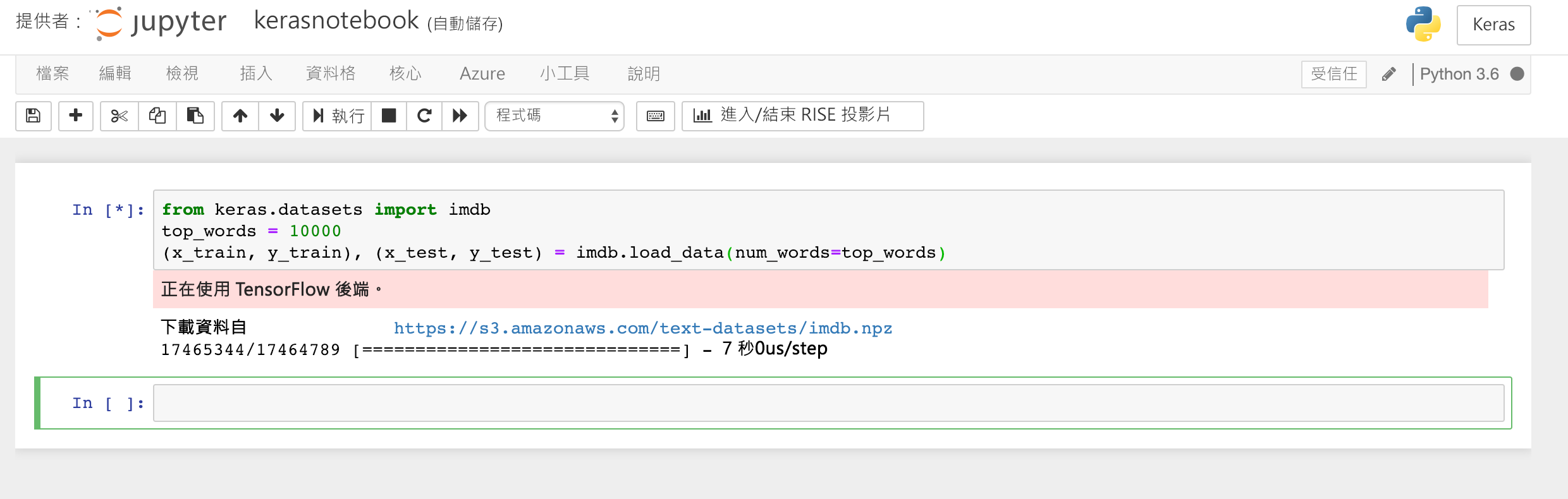Click the In [*] running cell prompt
The height and width of the screenshot is (499, 1568).
point(108,210)
